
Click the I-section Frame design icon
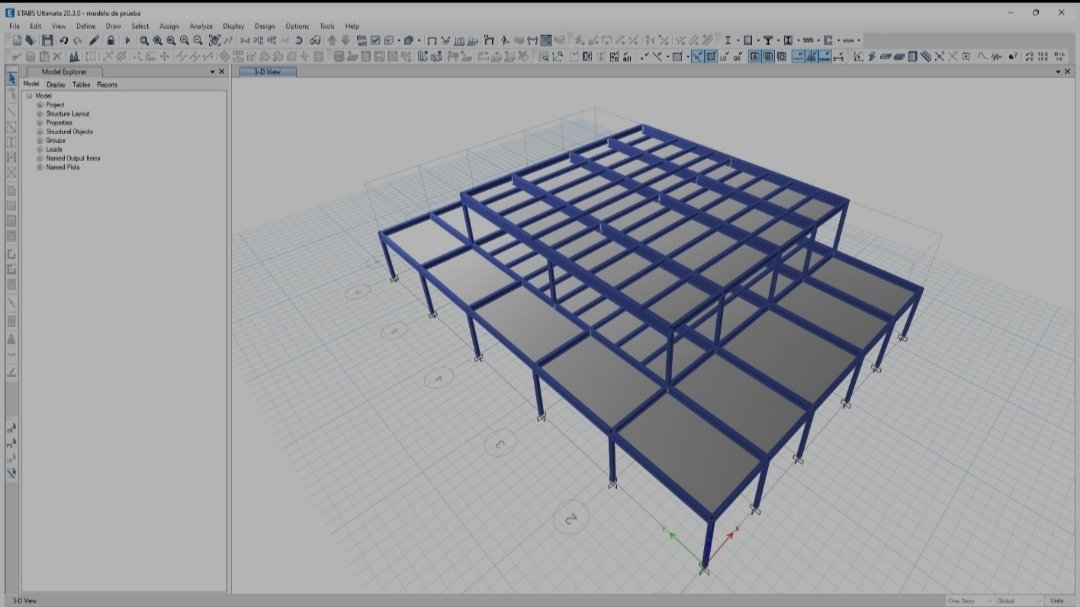(x=727, y=41)
